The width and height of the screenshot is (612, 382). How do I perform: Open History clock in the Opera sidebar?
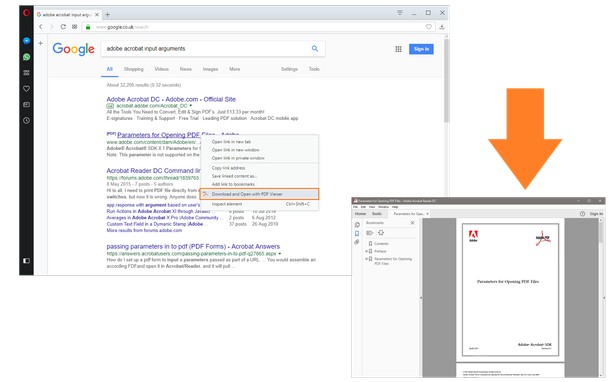[26, 121]
